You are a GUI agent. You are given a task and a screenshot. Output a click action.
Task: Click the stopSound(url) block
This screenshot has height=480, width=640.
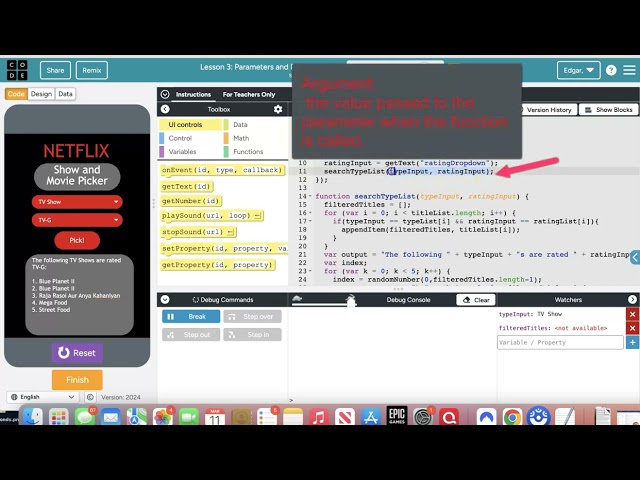(198, 232)
